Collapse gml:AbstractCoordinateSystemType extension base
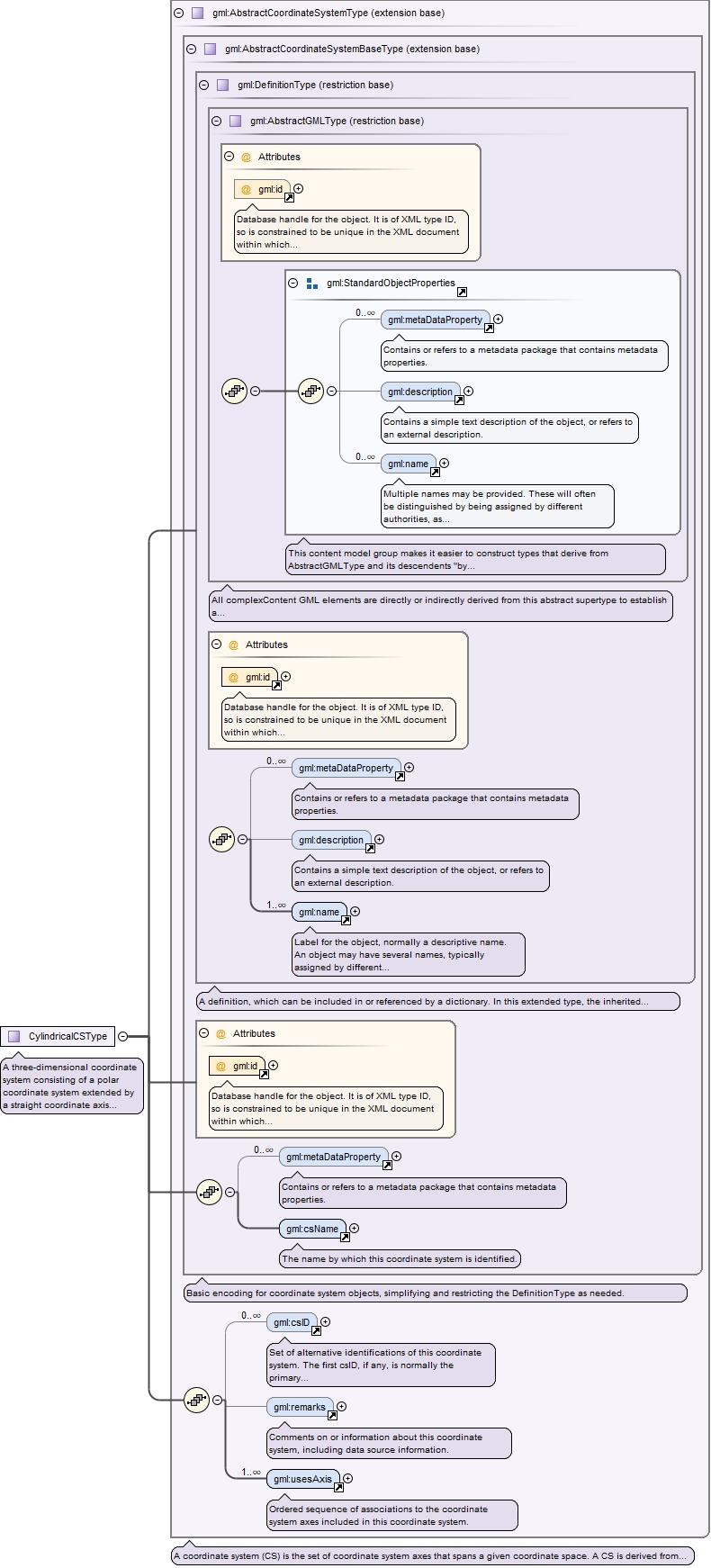Image resolution: width=711 pixels, height=1568 pixels. point(178,13)
